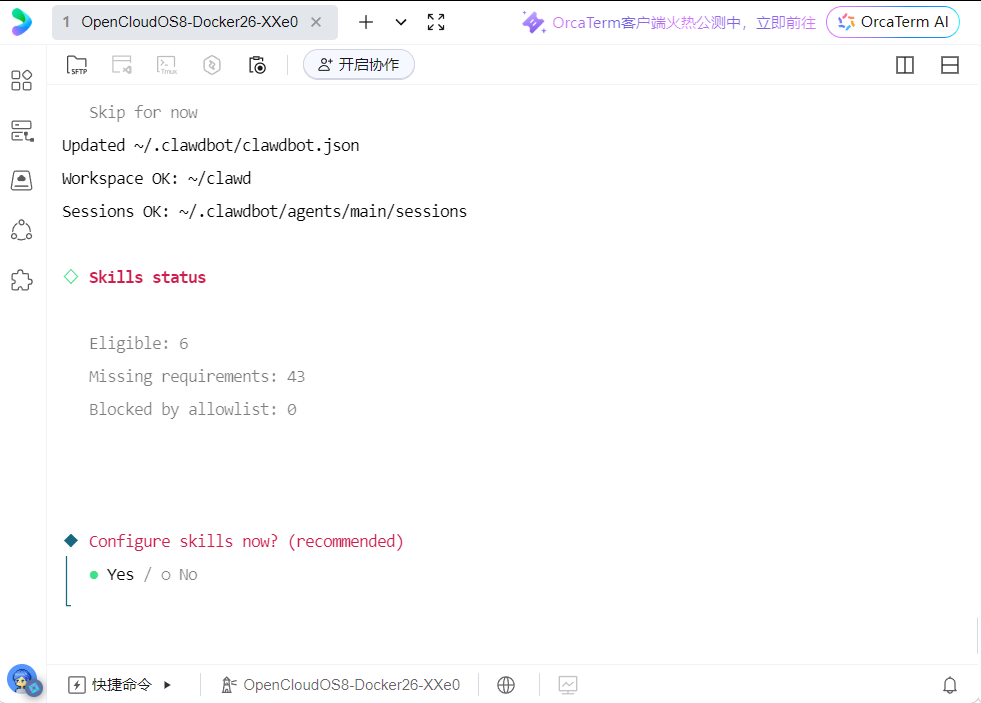Open the apps grid sidebar icon
This screenshot has height=703, width=981.
[22, 80]
